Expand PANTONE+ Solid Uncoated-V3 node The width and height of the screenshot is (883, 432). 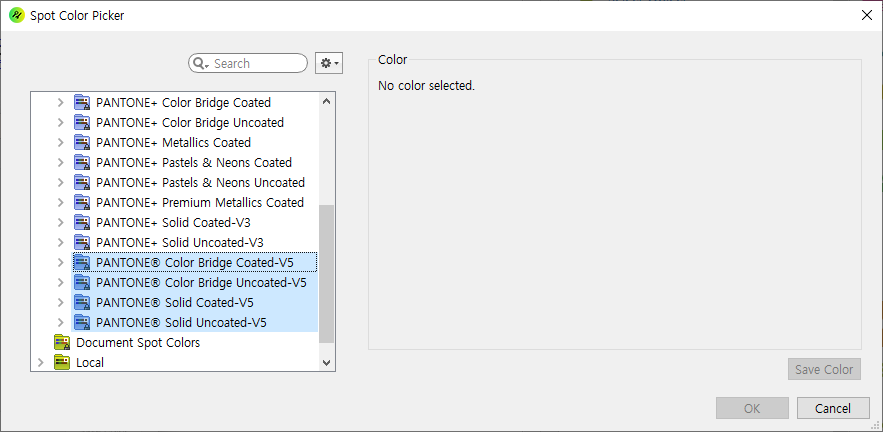(61, 242)
